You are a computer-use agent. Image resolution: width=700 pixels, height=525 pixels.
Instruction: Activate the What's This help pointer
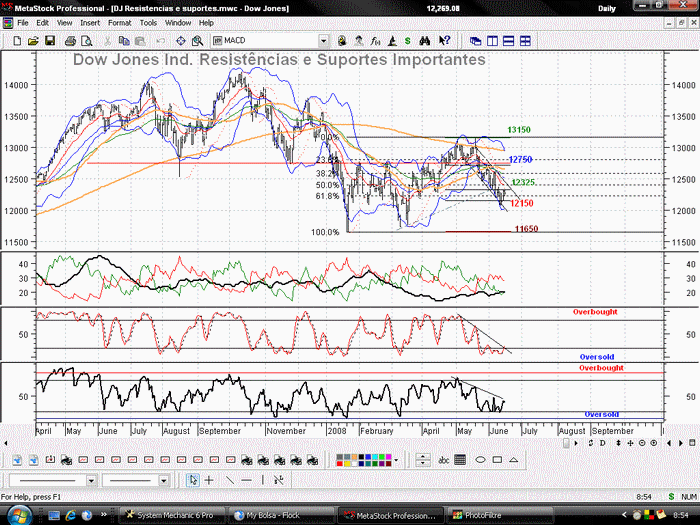[x=444, y=41]
